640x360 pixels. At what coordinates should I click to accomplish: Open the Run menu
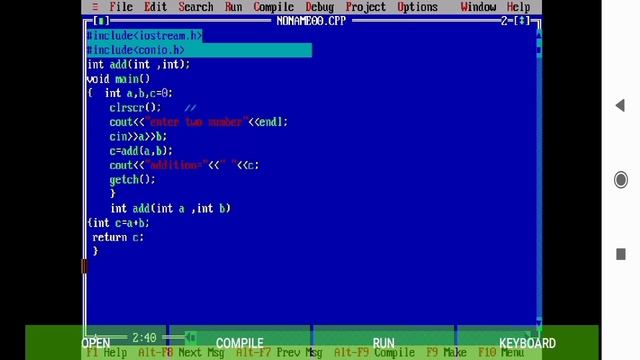click(233, 7)
